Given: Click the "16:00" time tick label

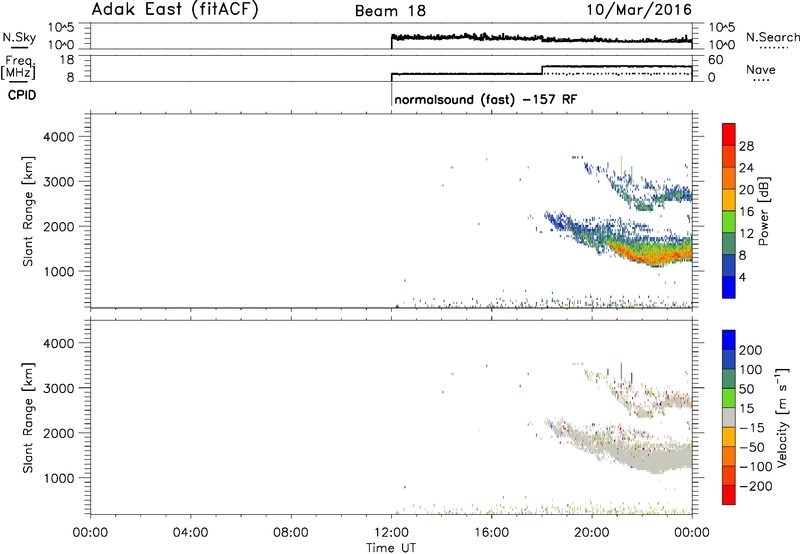Looking at the screenshot, I should [491, 533].
